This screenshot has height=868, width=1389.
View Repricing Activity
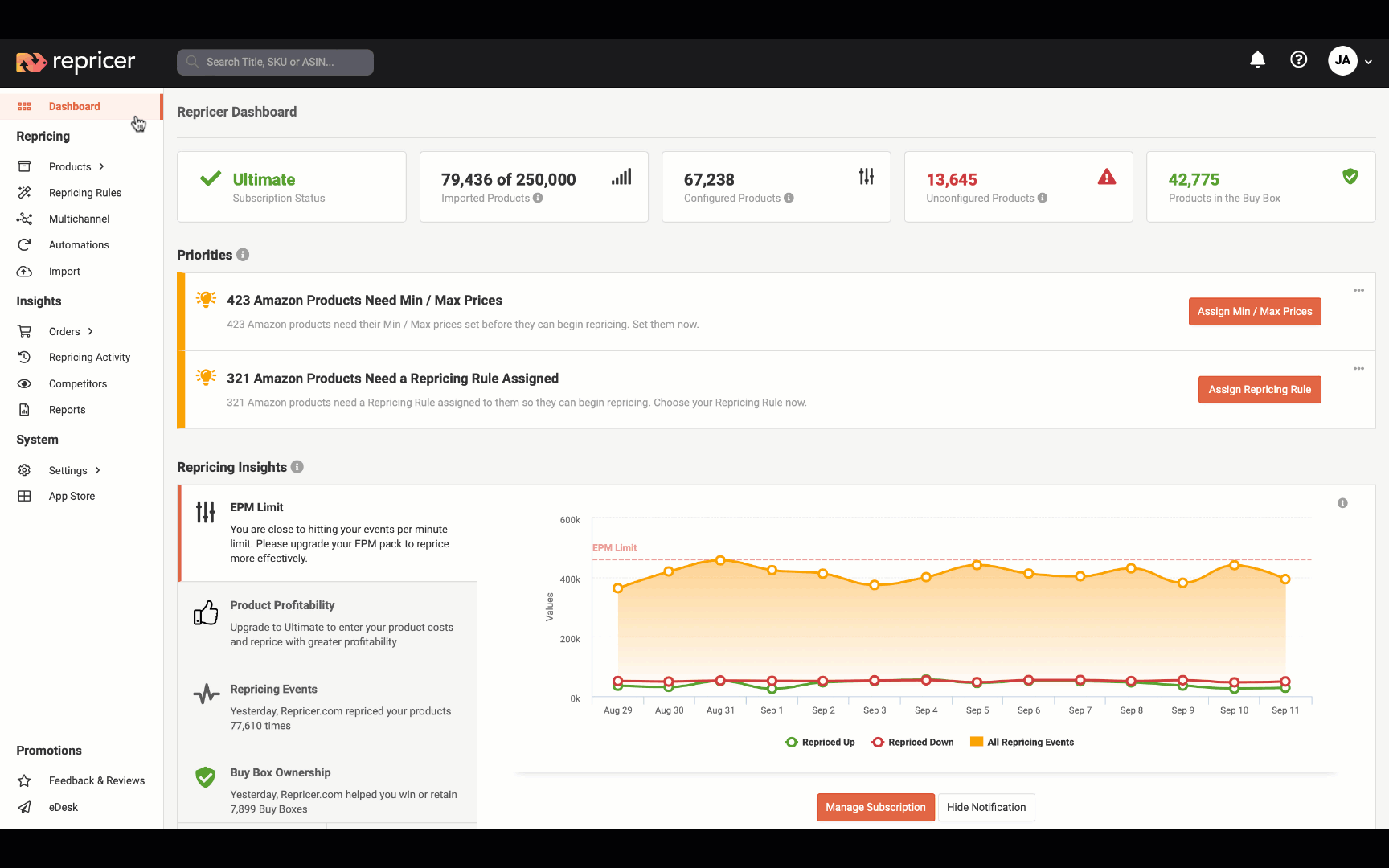click(x=89, y=358)
